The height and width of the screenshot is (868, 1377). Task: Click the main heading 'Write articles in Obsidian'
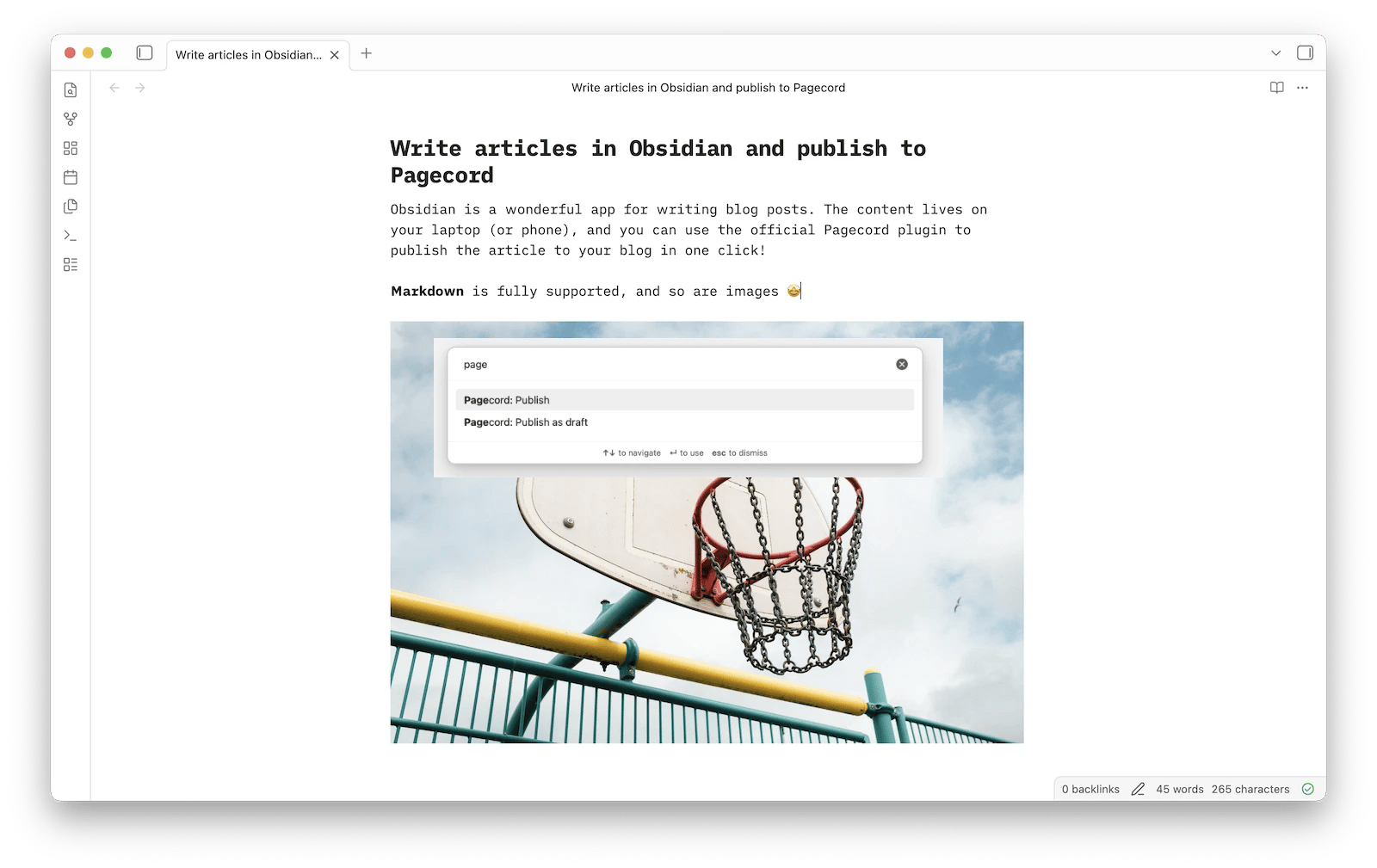(658, 162)
